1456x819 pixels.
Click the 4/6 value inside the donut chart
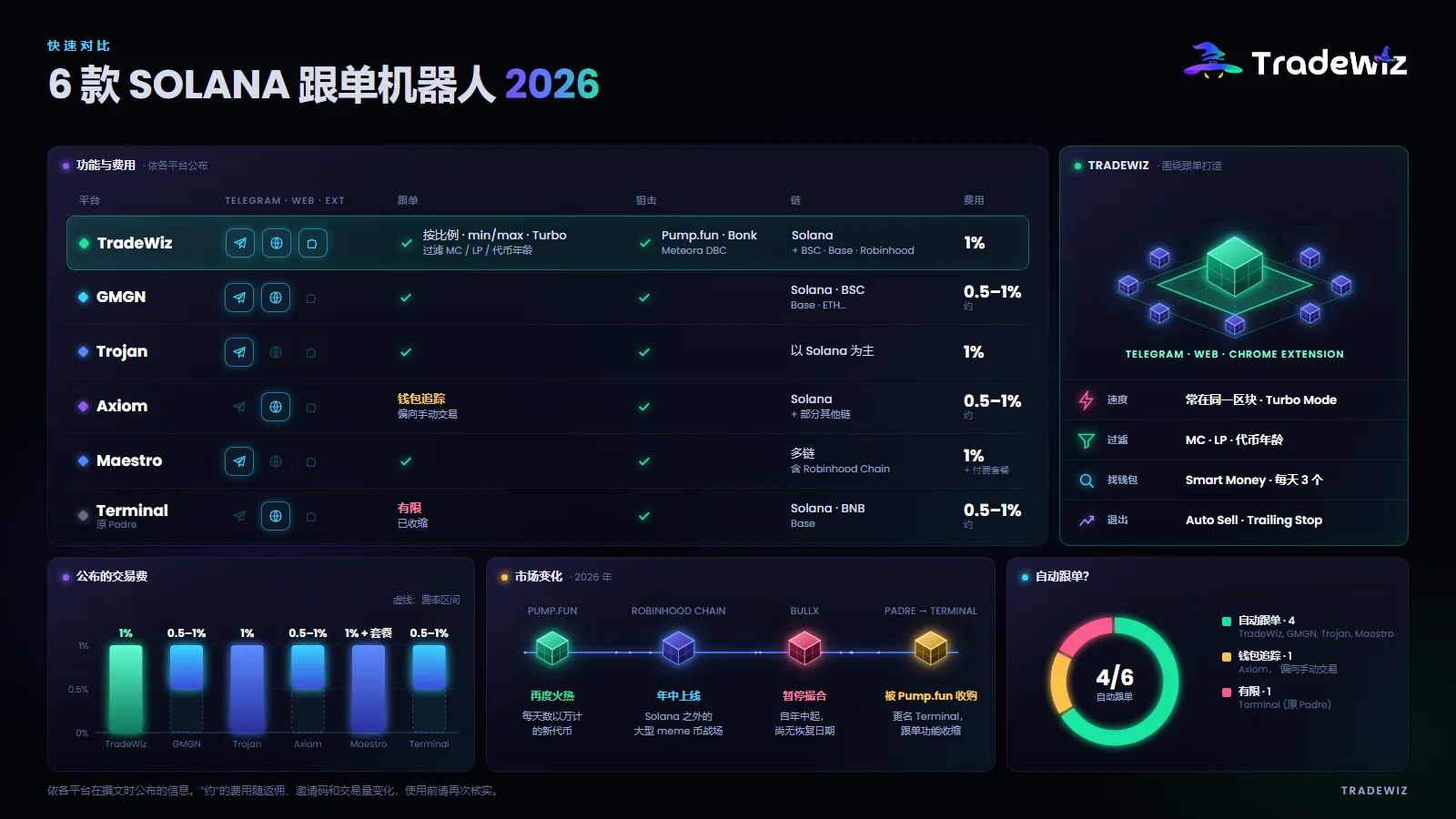[1115, 677]
